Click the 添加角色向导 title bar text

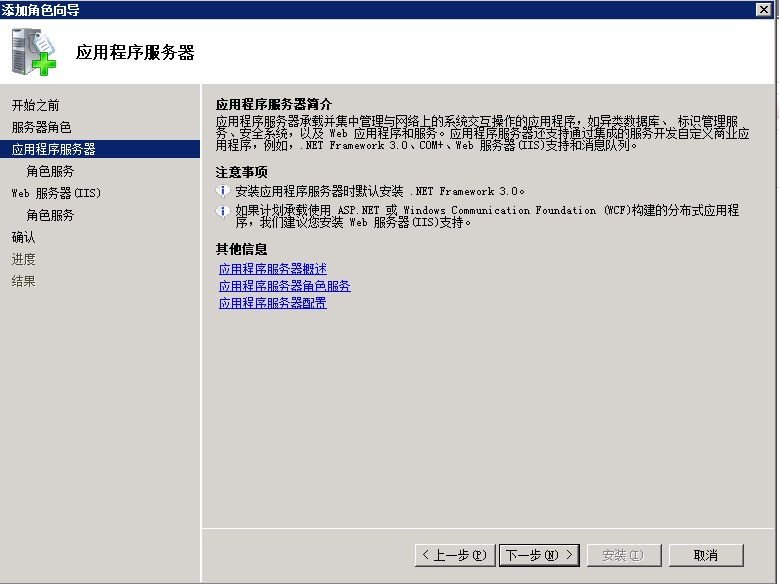(40, 9)
